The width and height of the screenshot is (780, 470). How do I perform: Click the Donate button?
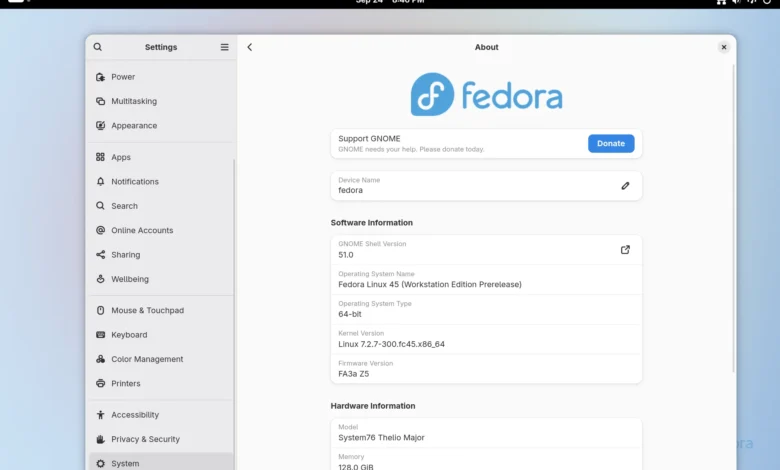[x=611, y=143]
